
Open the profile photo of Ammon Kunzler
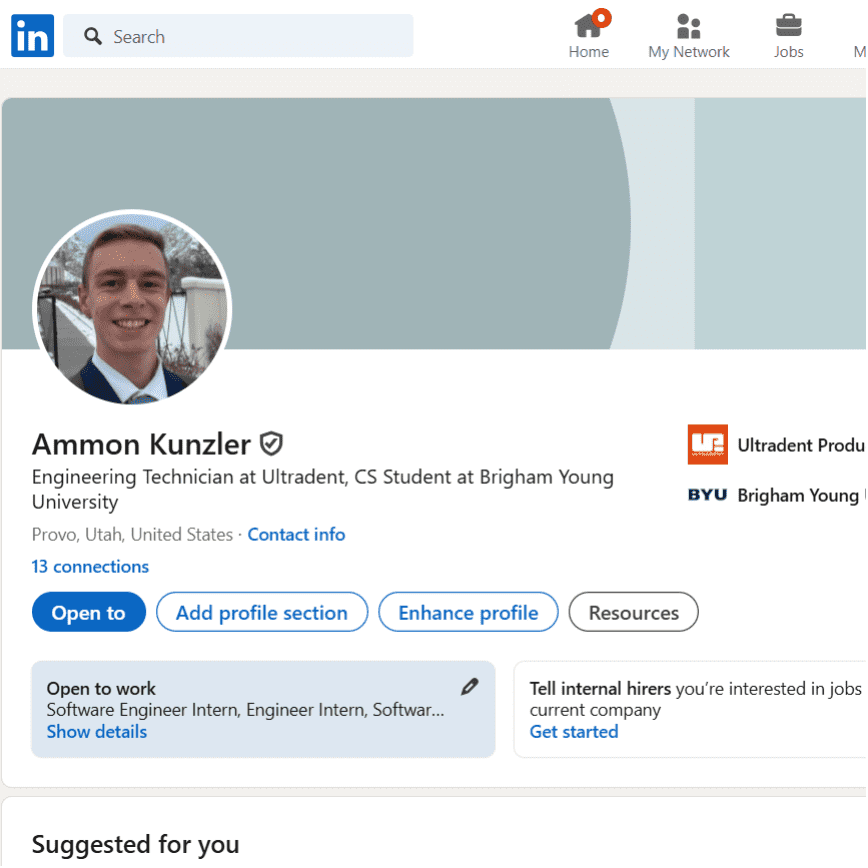click(132, 307)
